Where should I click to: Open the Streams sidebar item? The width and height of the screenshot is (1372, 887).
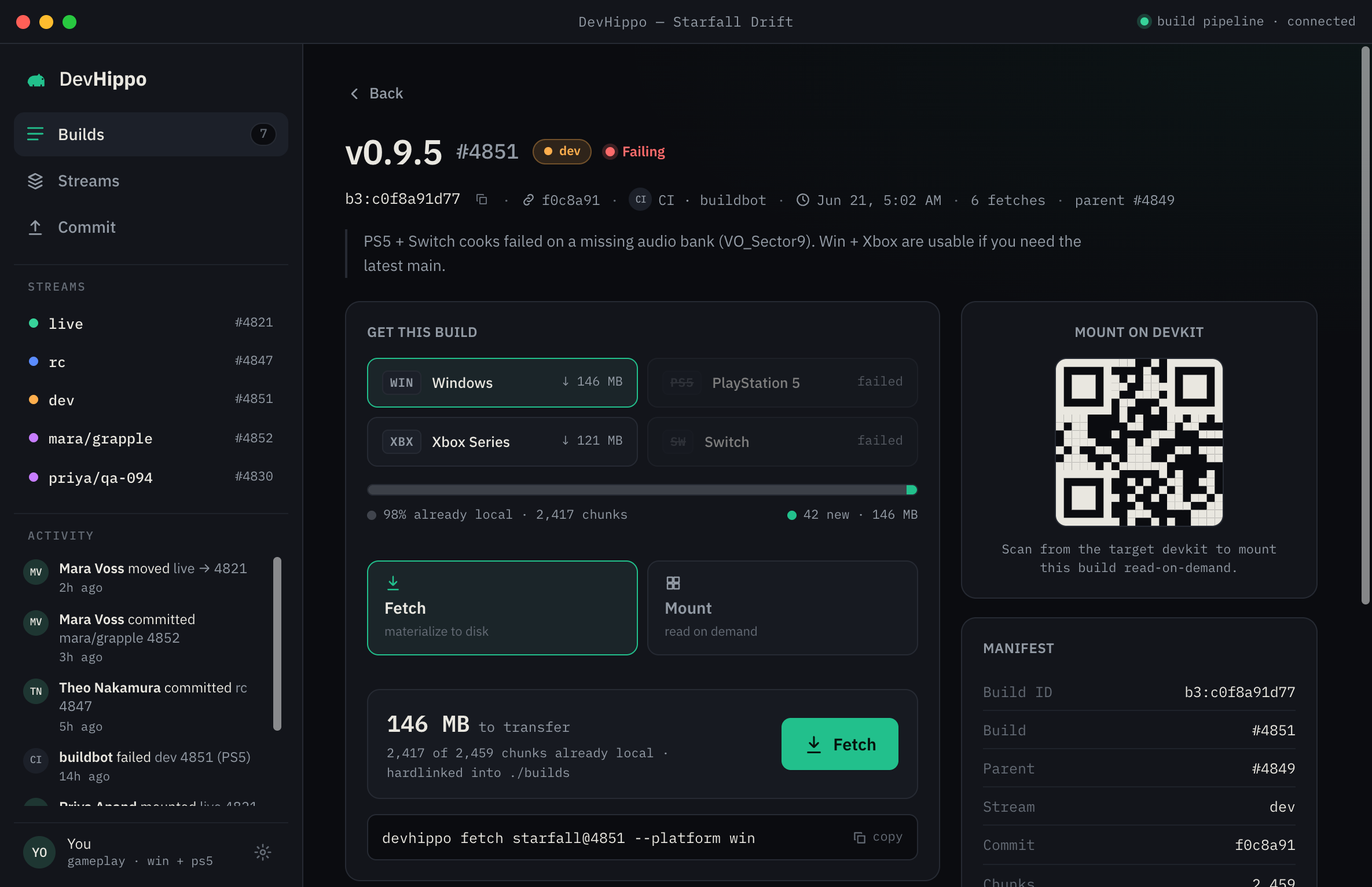tap(151, 181)
